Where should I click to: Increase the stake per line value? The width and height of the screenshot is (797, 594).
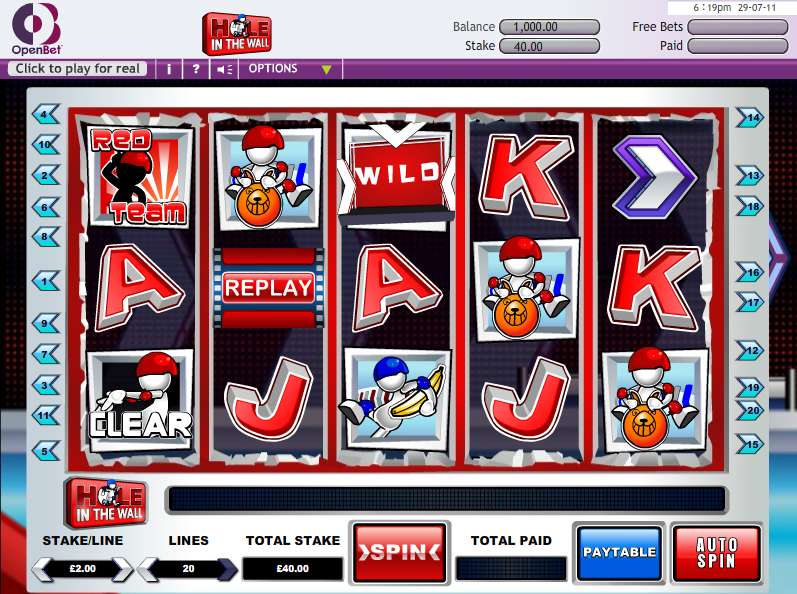[x=122, y=569]
